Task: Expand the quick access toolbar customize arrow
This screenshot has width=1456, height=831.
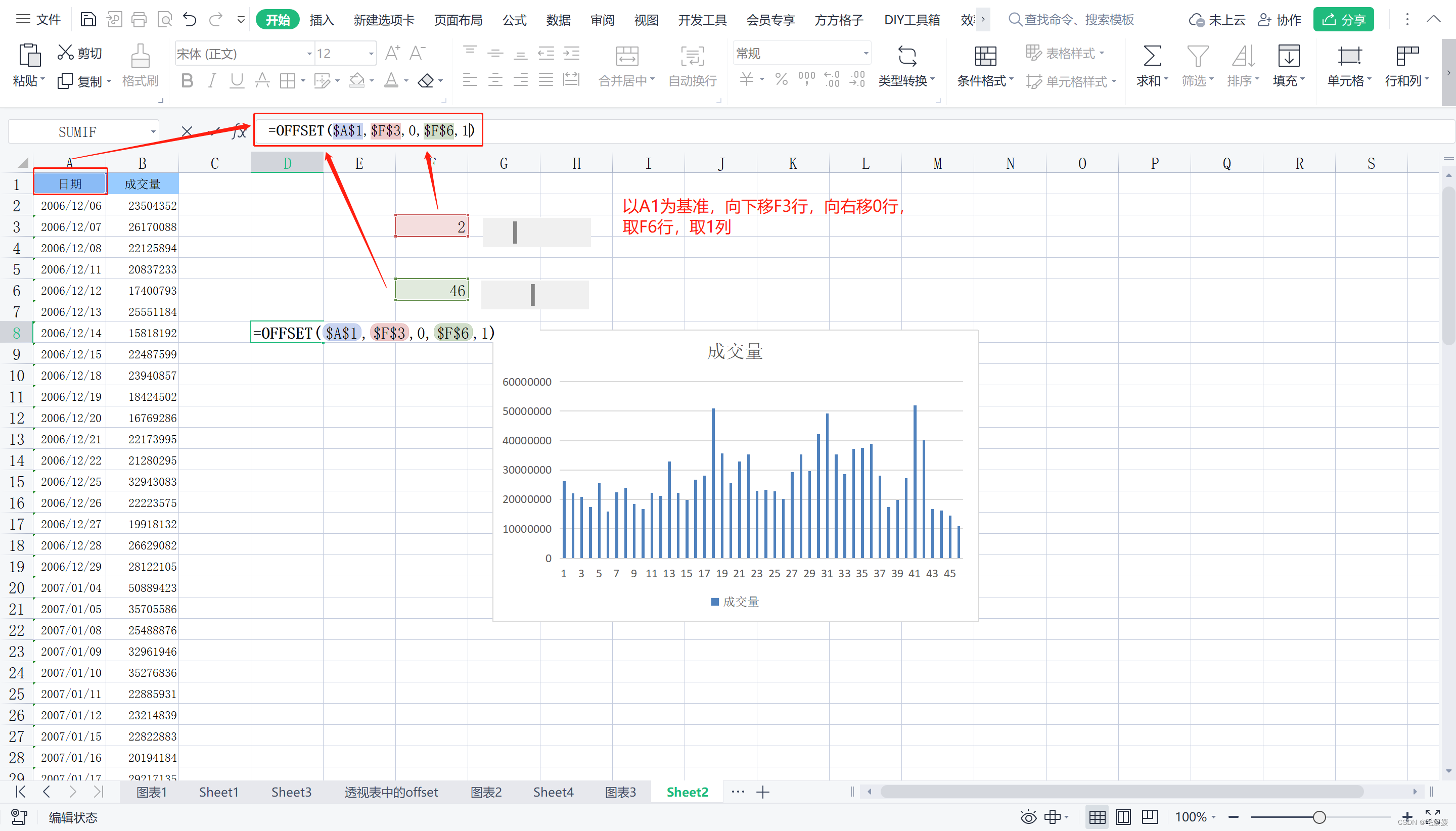Action: coord(241,19)
